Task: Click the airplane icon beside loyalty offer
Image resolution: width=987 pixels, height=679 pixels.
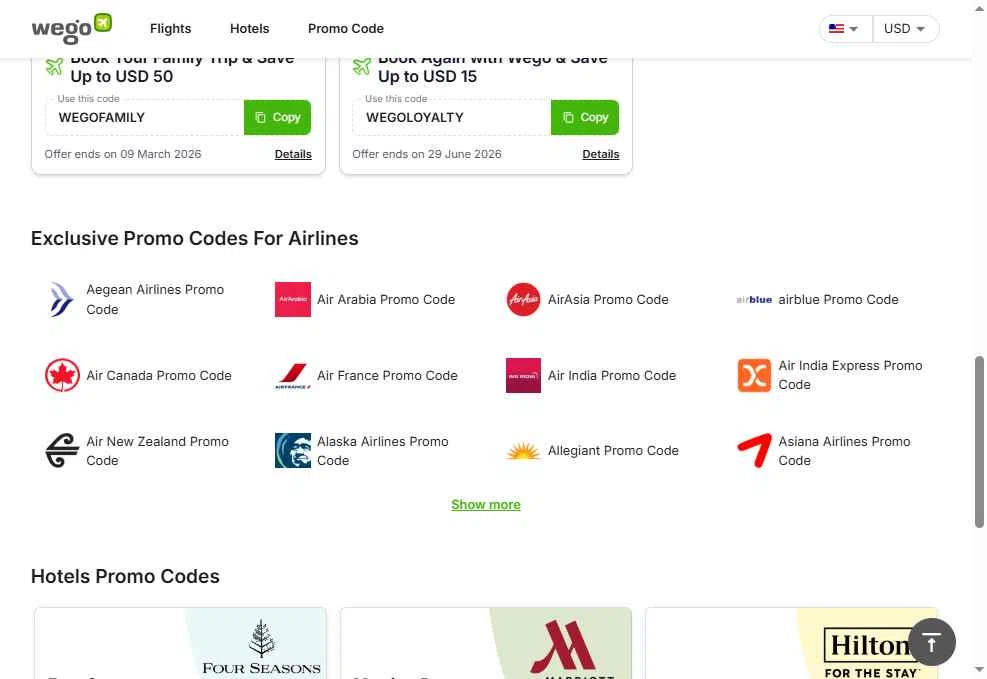Action: [362, 66]
